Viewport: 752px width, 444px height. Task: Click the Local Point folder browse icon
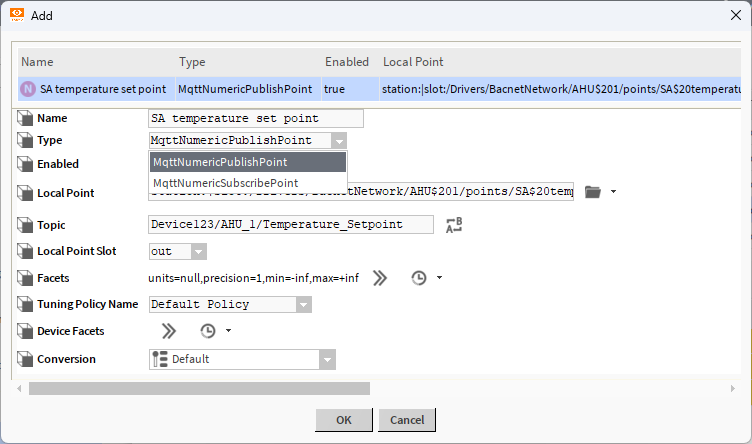[x=593, y=192]
